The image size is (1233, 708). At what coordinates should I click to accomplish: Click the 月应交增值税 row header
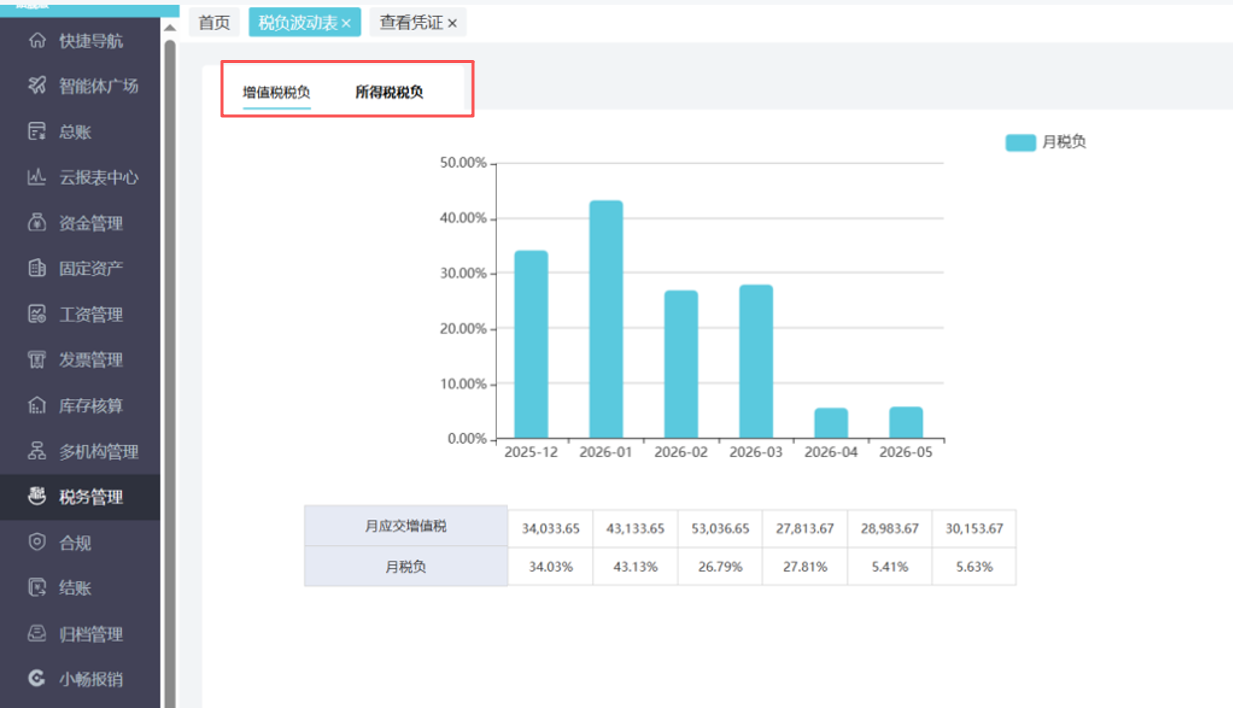tap(406, 526)
